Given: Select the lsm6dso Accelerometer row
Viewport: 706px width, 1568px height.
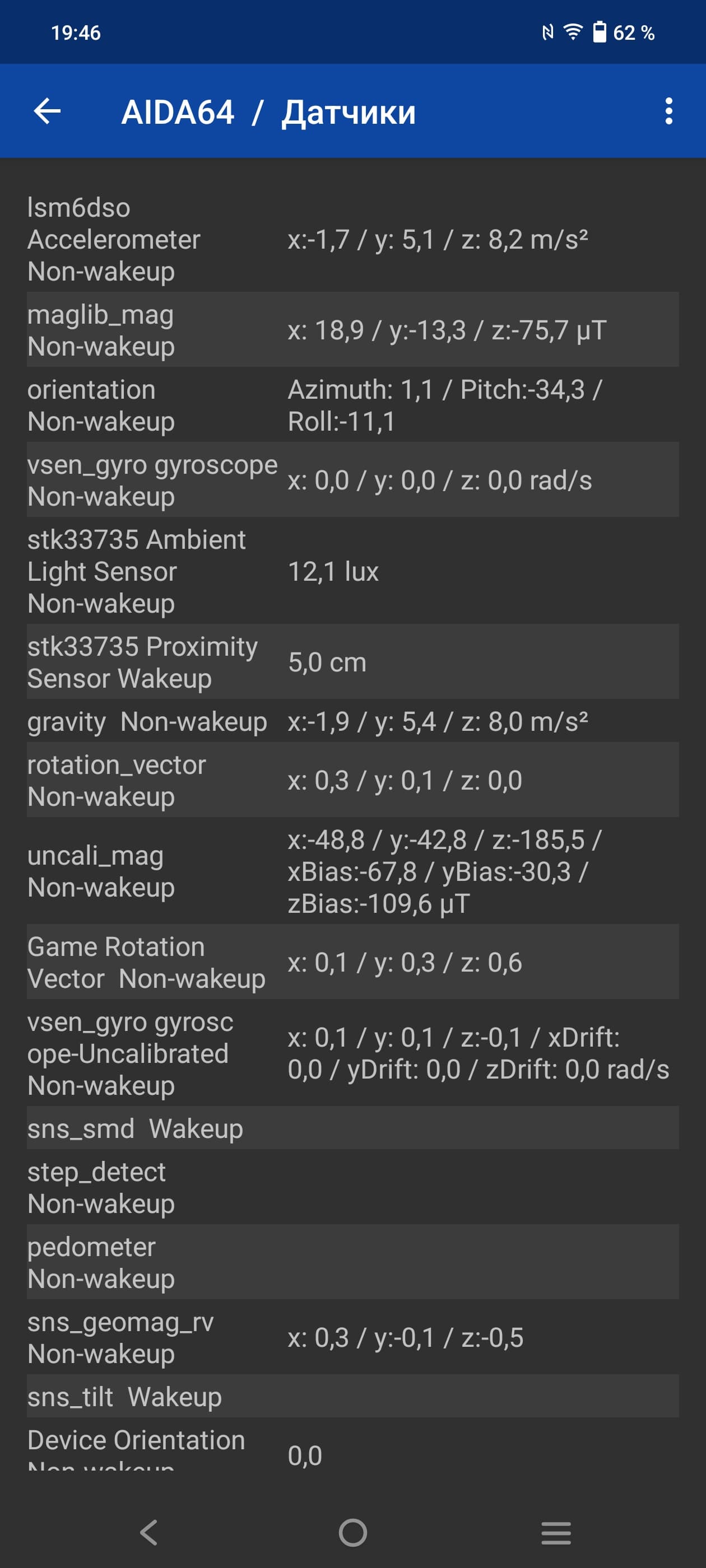Looking at the screenshot, I should click(352, 239).
